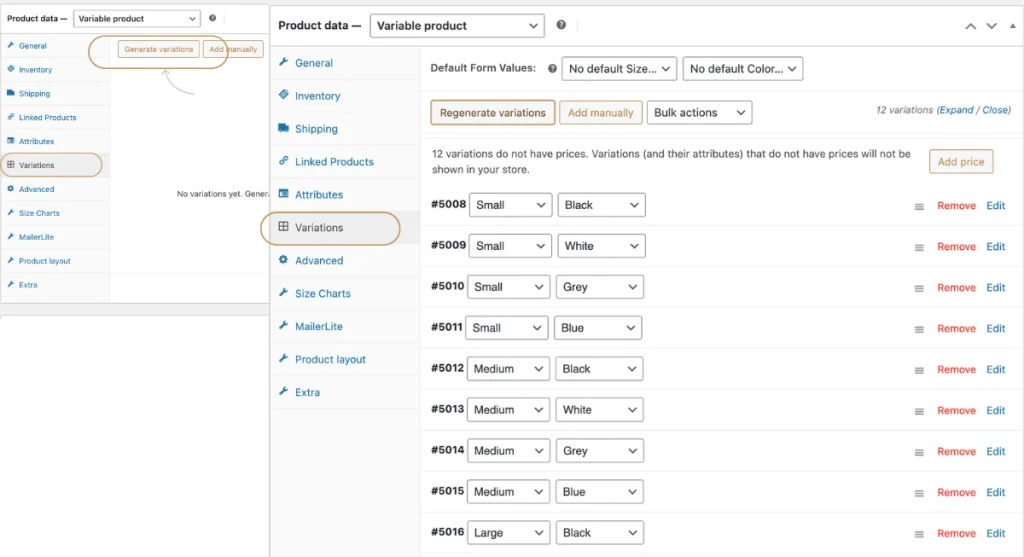Open Attributes tab in small left panel
This screenshot has width=1024, height=557.
37,141
